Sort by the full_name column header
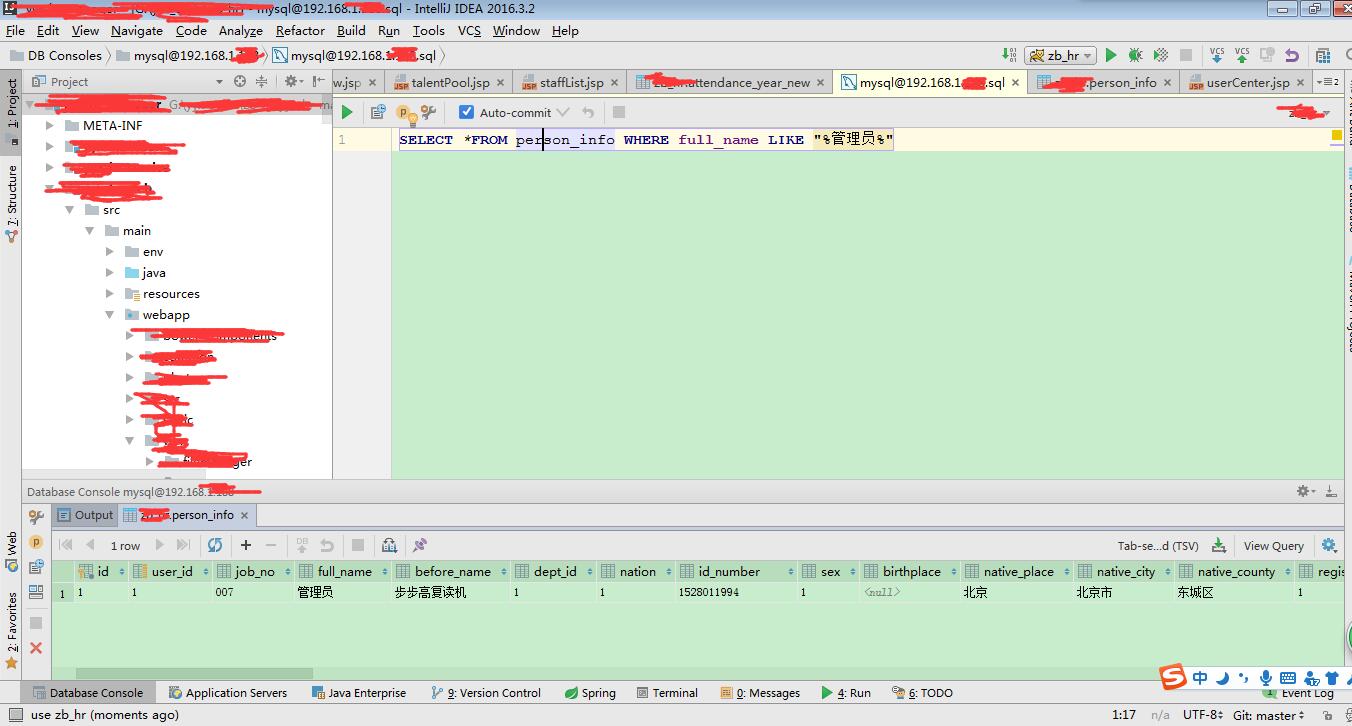 click(x=344, y=572)
